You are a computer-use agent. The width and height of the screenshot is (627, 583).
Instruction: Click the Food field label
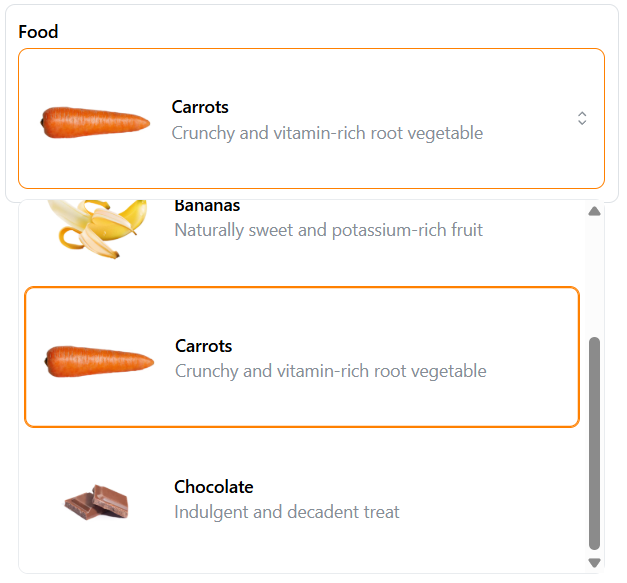(38, 32)
